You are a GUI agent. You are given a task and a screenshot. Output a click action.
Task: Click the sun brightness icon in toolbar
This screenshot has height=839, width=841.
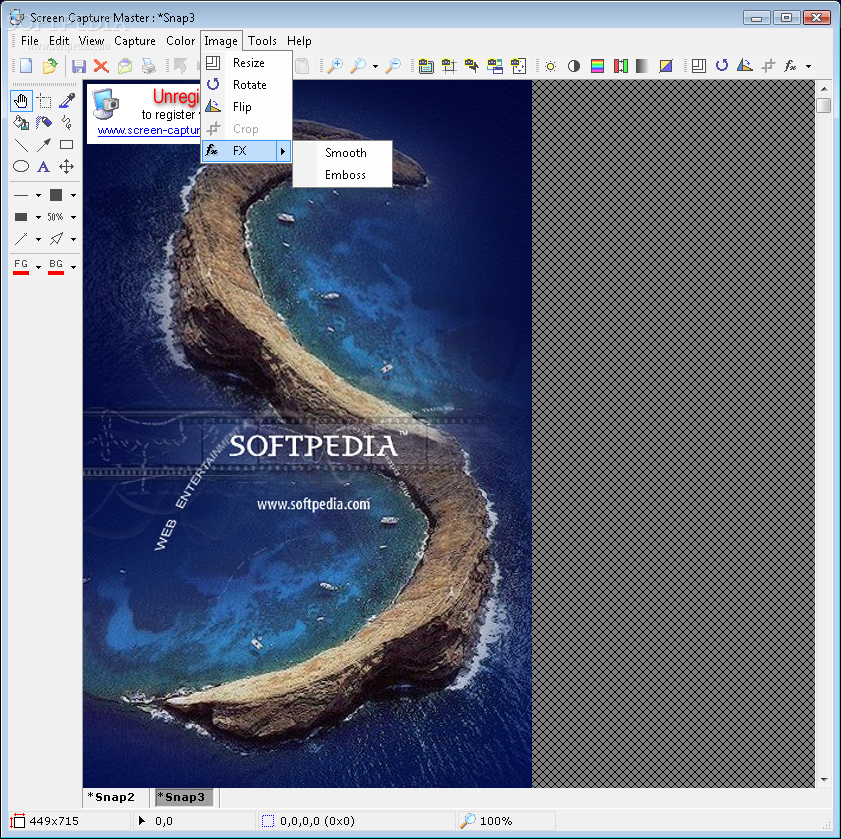[x=550, y=67]
